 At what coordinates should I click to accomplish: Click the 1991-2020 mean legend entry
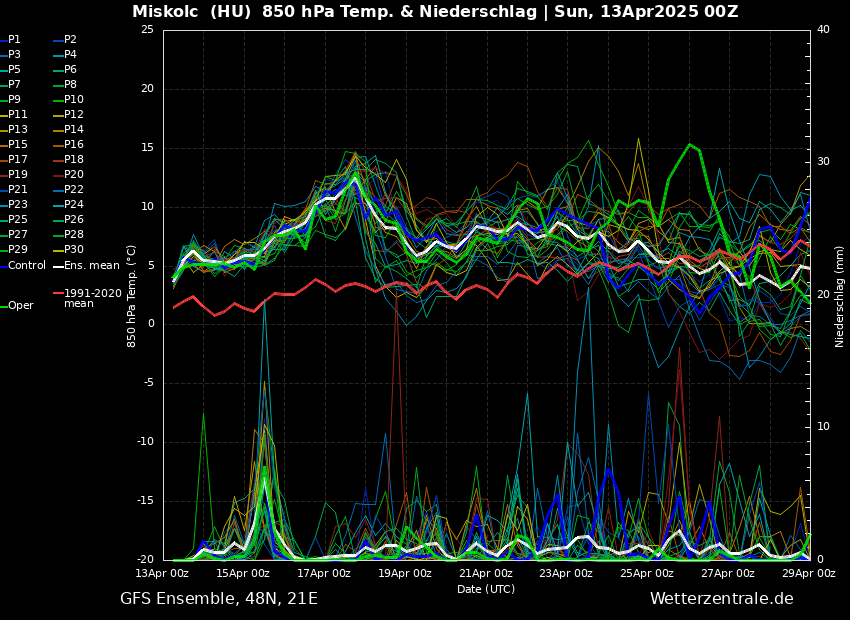point(92,299)
